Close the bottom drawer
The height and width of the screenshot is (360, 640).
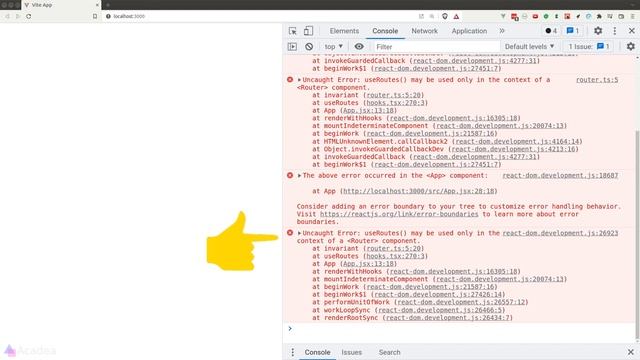(631, 352)
